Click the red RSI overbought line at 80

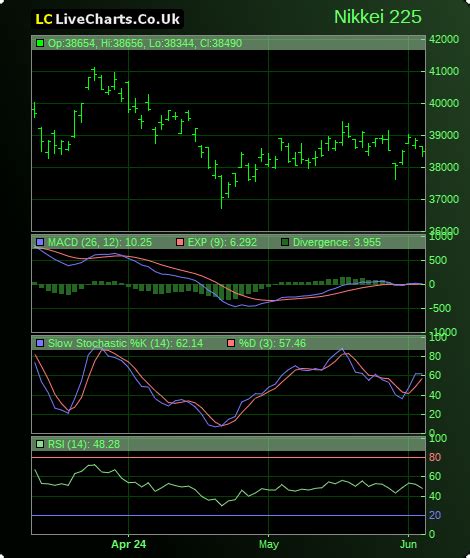click(x=228, y=457)
